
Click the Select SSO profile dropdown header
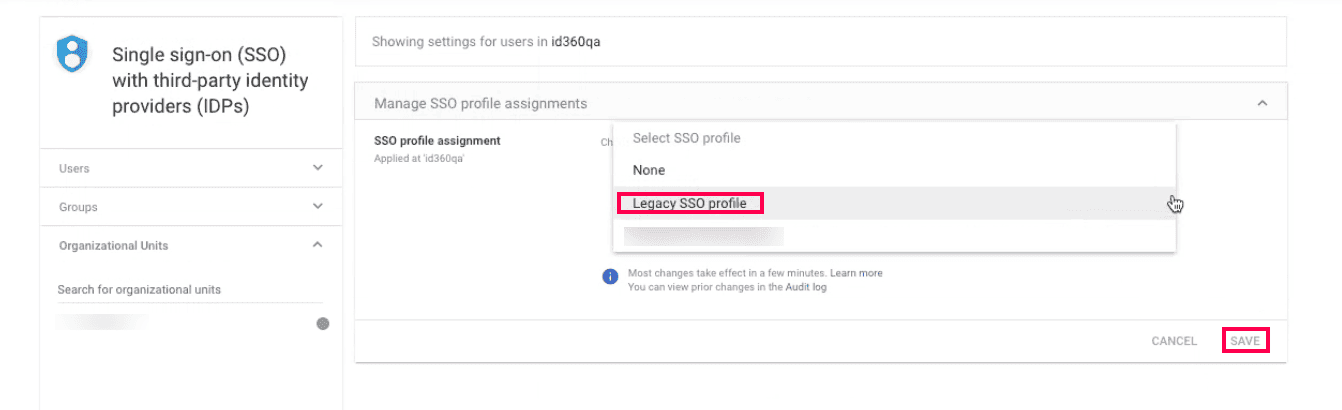[x=687, y=138]
